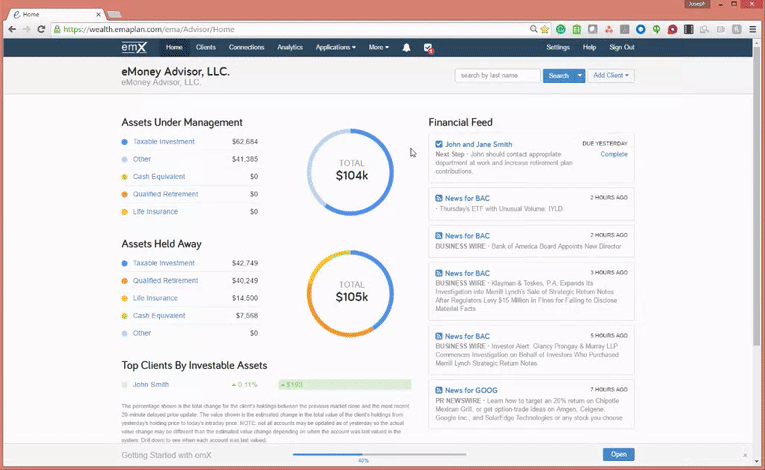
Task: Click Other under Assets Held Away
Action: [142, 333]
